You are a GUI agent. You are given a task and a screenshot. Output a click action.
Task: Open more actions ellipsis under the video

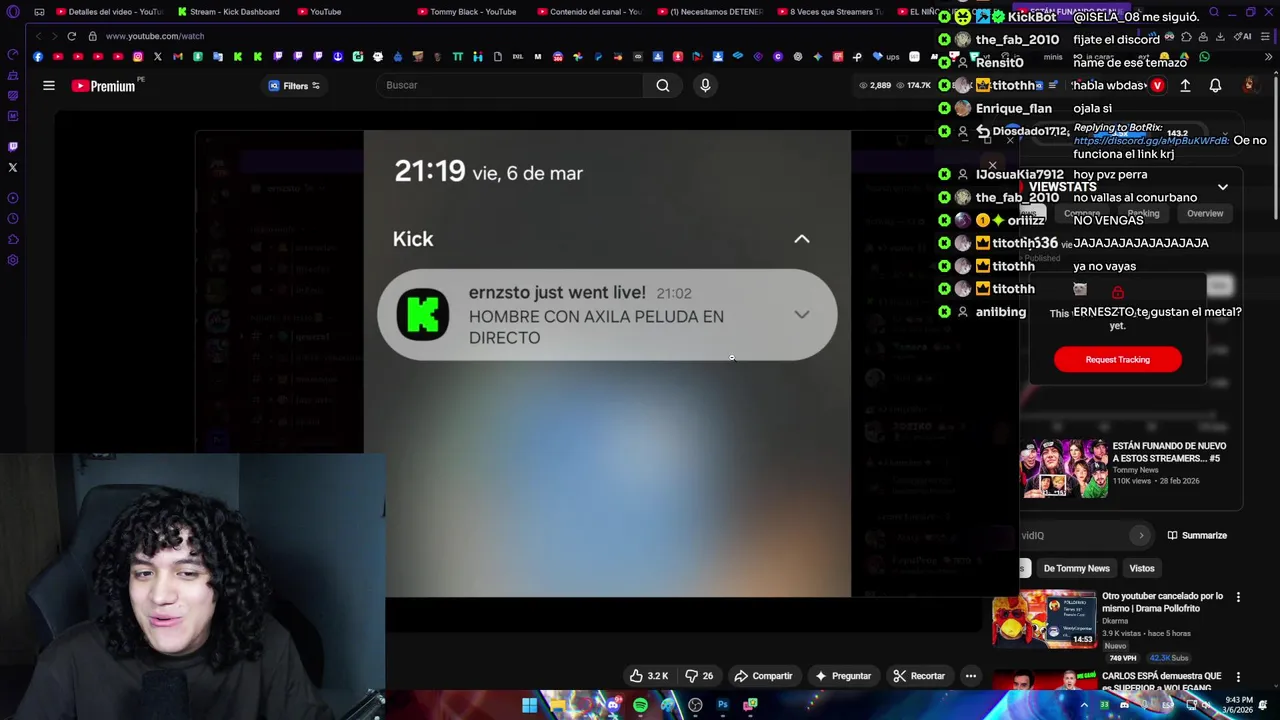coord(970,676)
